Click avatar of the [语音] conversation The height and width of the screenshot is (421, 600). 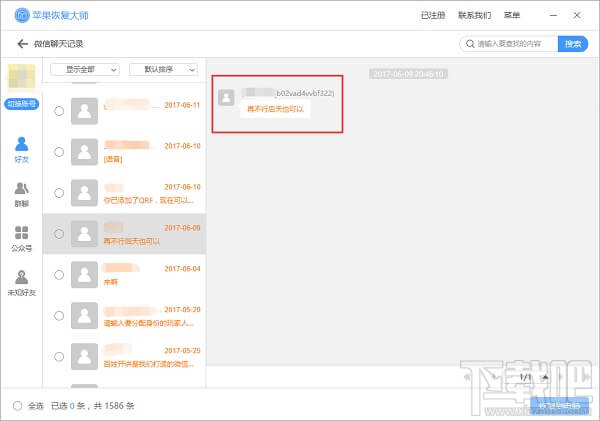(x=84, y=152)
